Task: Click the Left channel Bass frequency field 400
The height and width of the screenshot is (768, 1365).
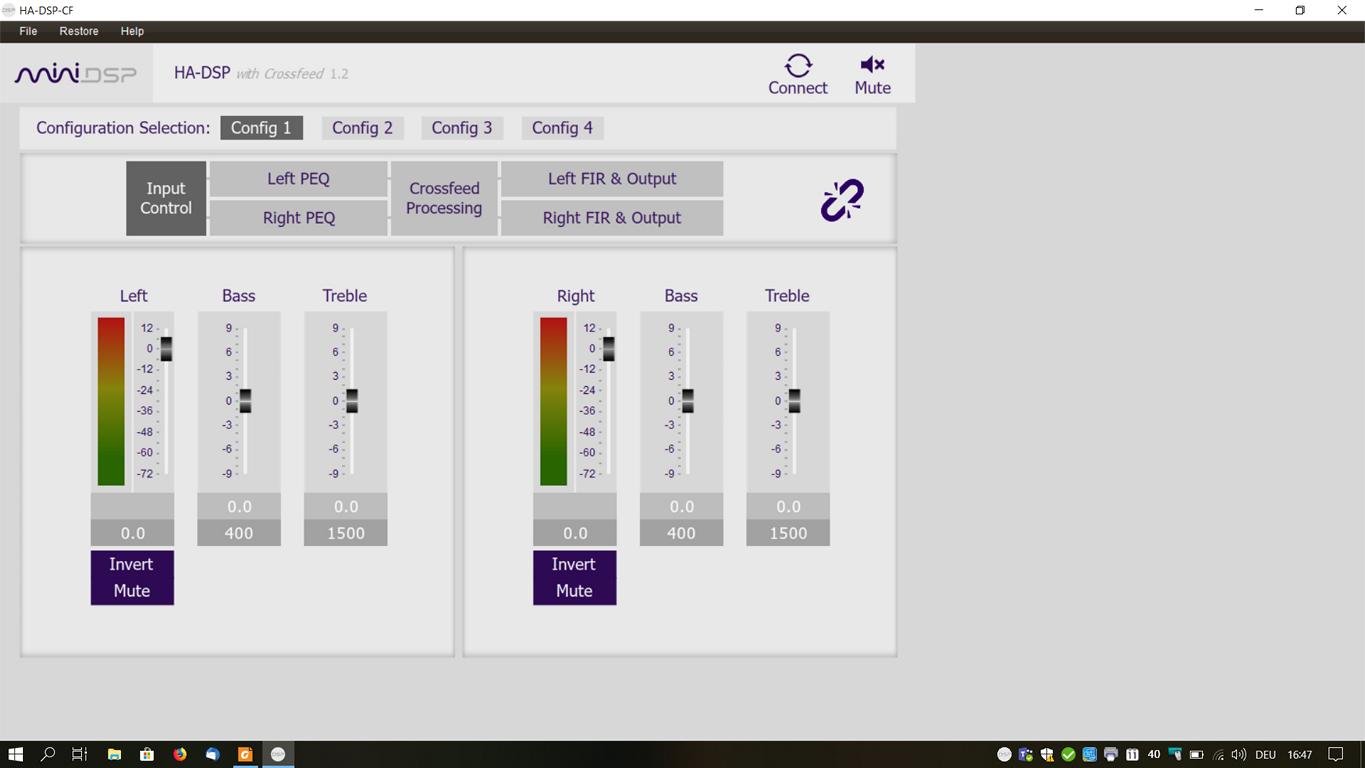Action: click(239, 533)
